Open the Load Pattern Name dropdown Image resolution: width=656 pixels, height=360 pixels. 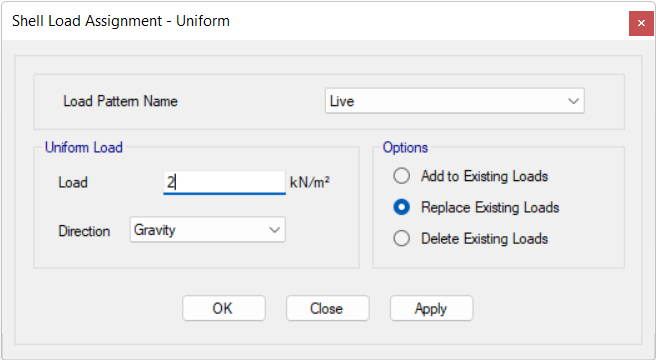coord(454,101)
